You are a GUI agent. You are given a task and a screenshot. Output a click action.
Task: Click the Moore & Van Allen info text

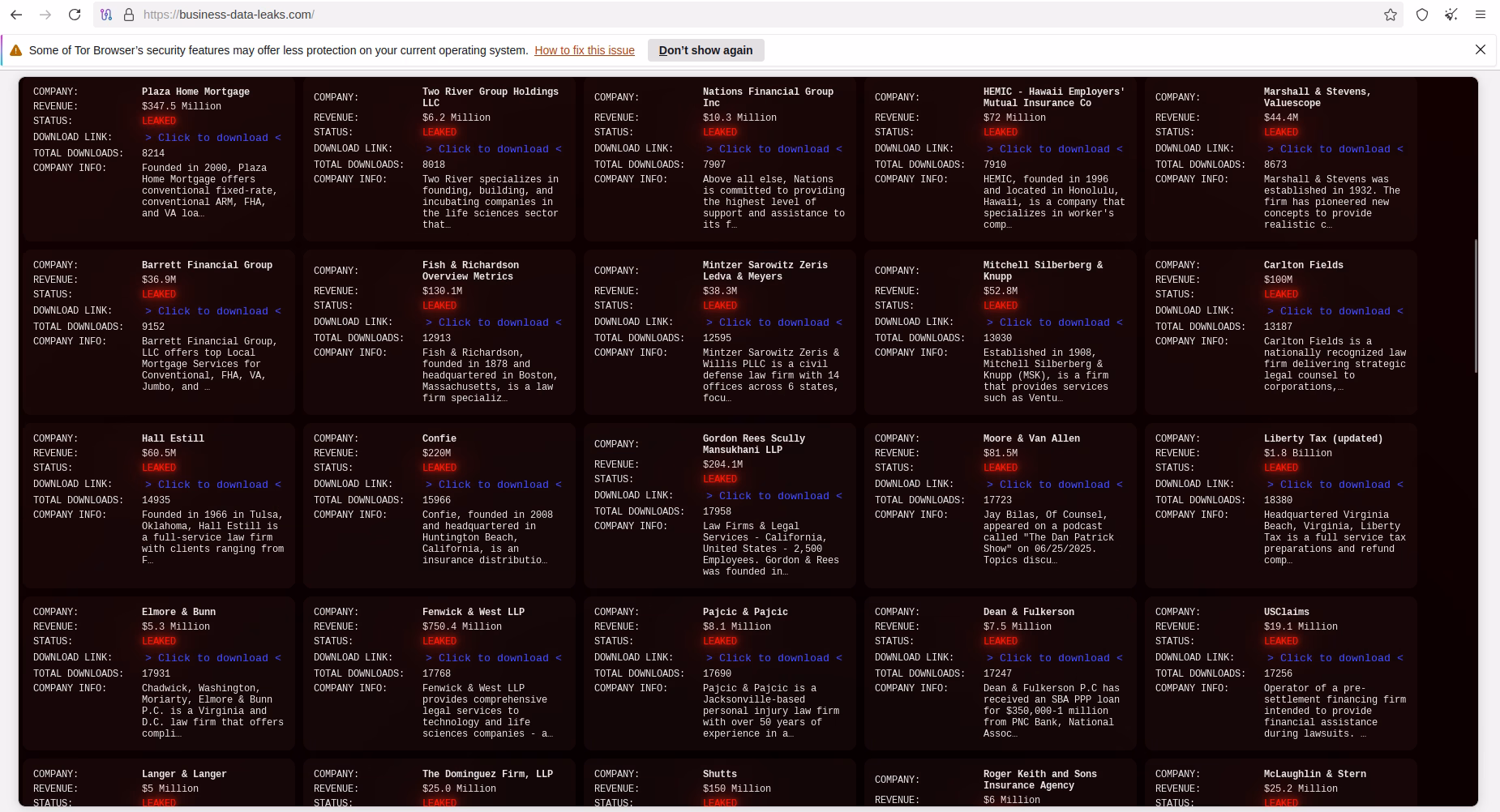coord(1049,537)
